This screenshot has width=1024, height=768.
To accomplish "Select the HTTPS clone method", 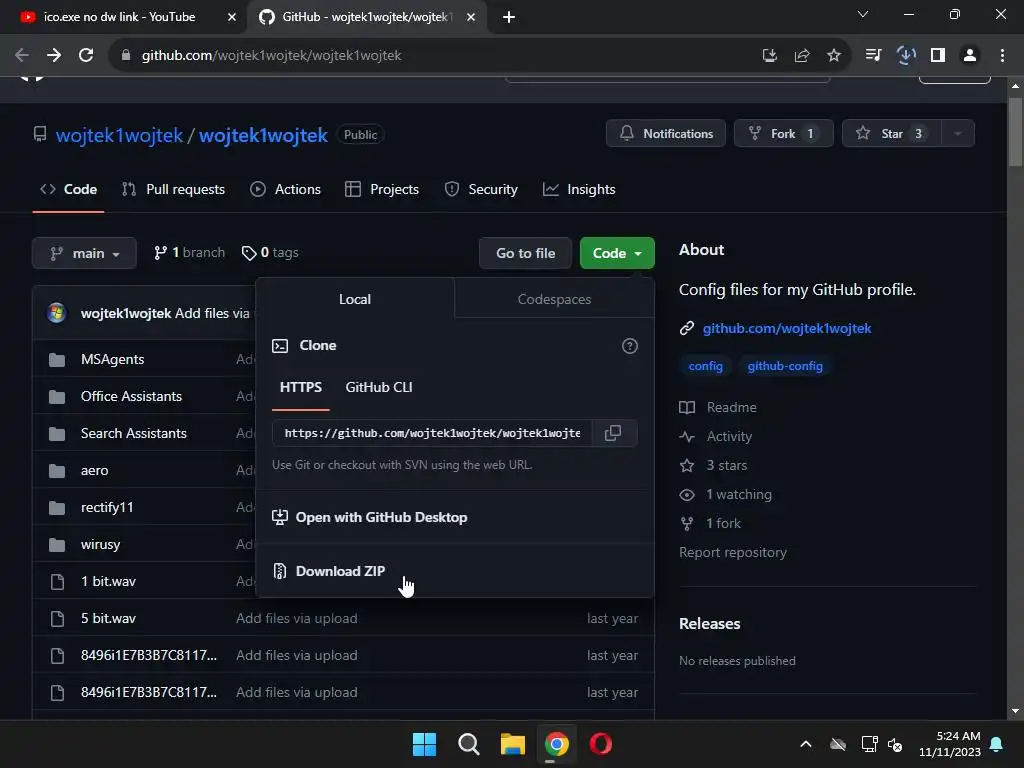I will pos(301,387).
